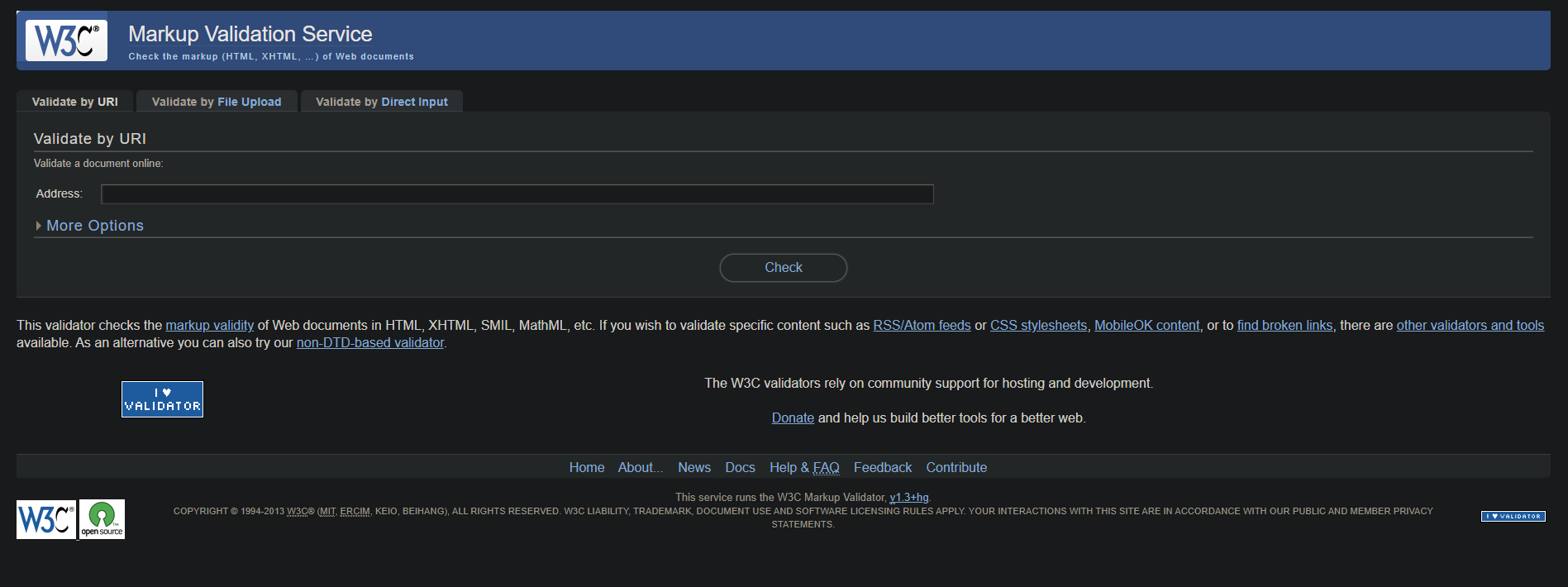Viewport: 1568px width, 587px height.
Task: Click the 'Address:' field label
Action: [60, 193]
